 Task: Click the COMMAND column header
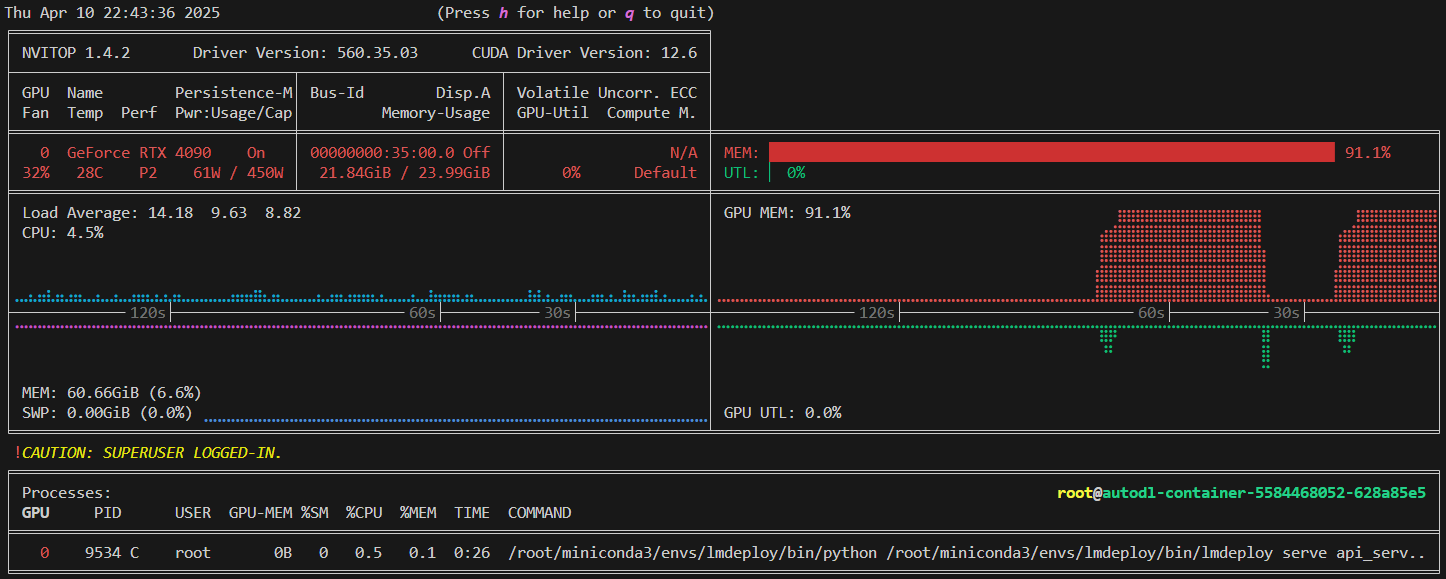pyautogui.click(x=539, y=512)
